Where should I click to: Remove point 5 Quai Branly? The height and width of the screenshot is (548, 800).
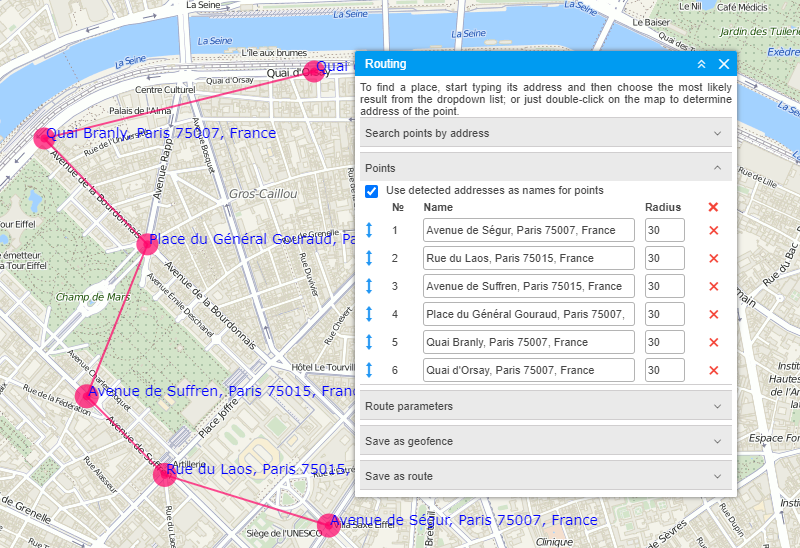714,342
